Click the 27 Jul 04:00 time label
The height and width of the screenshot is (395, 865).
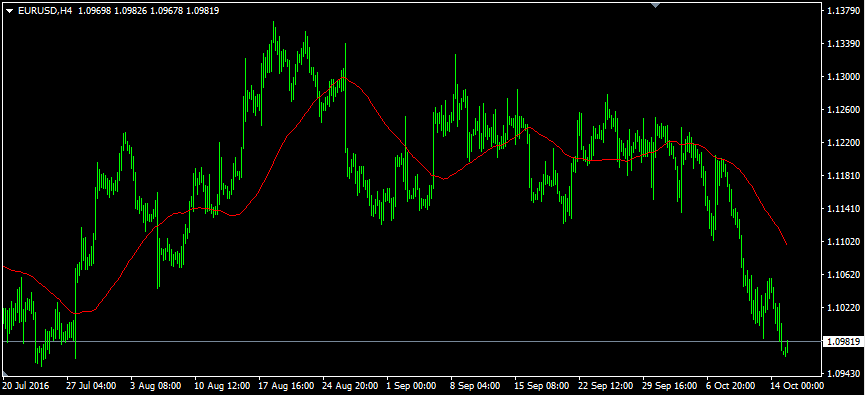point(91,386)
